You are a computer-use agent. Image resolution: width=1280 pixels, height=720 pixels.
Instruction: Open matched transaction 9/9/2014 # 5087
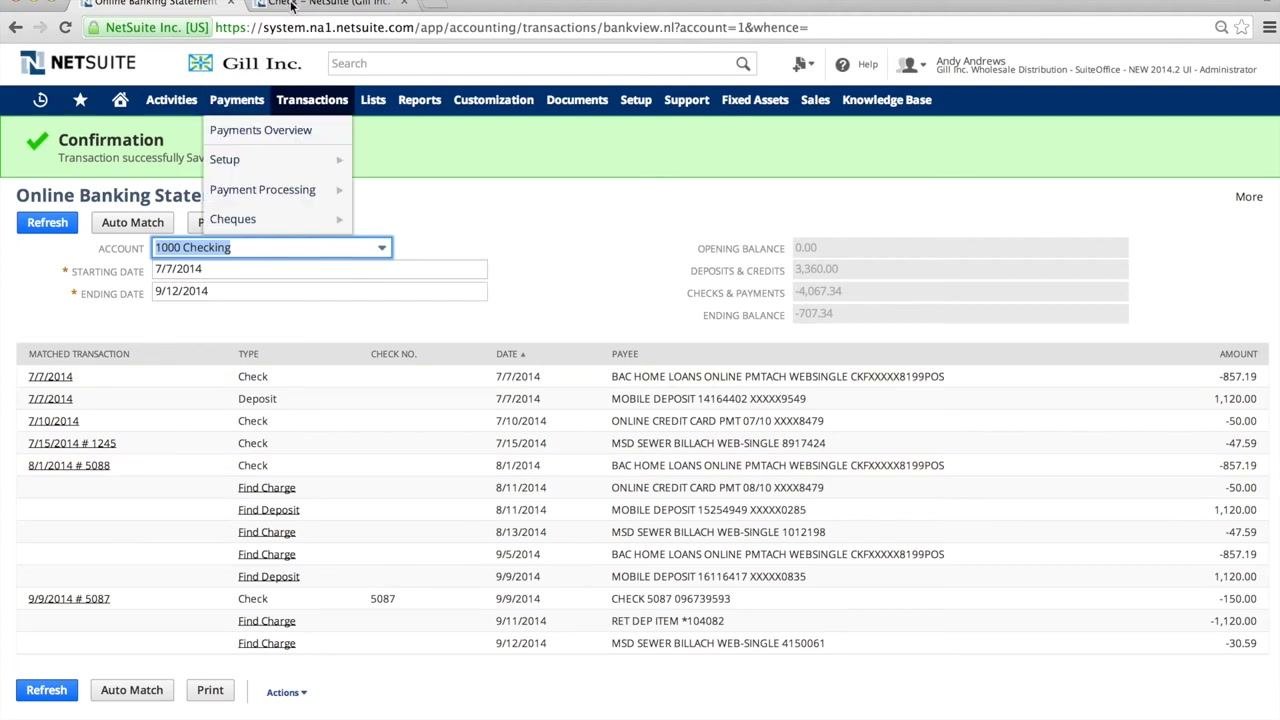coord(69,599)
